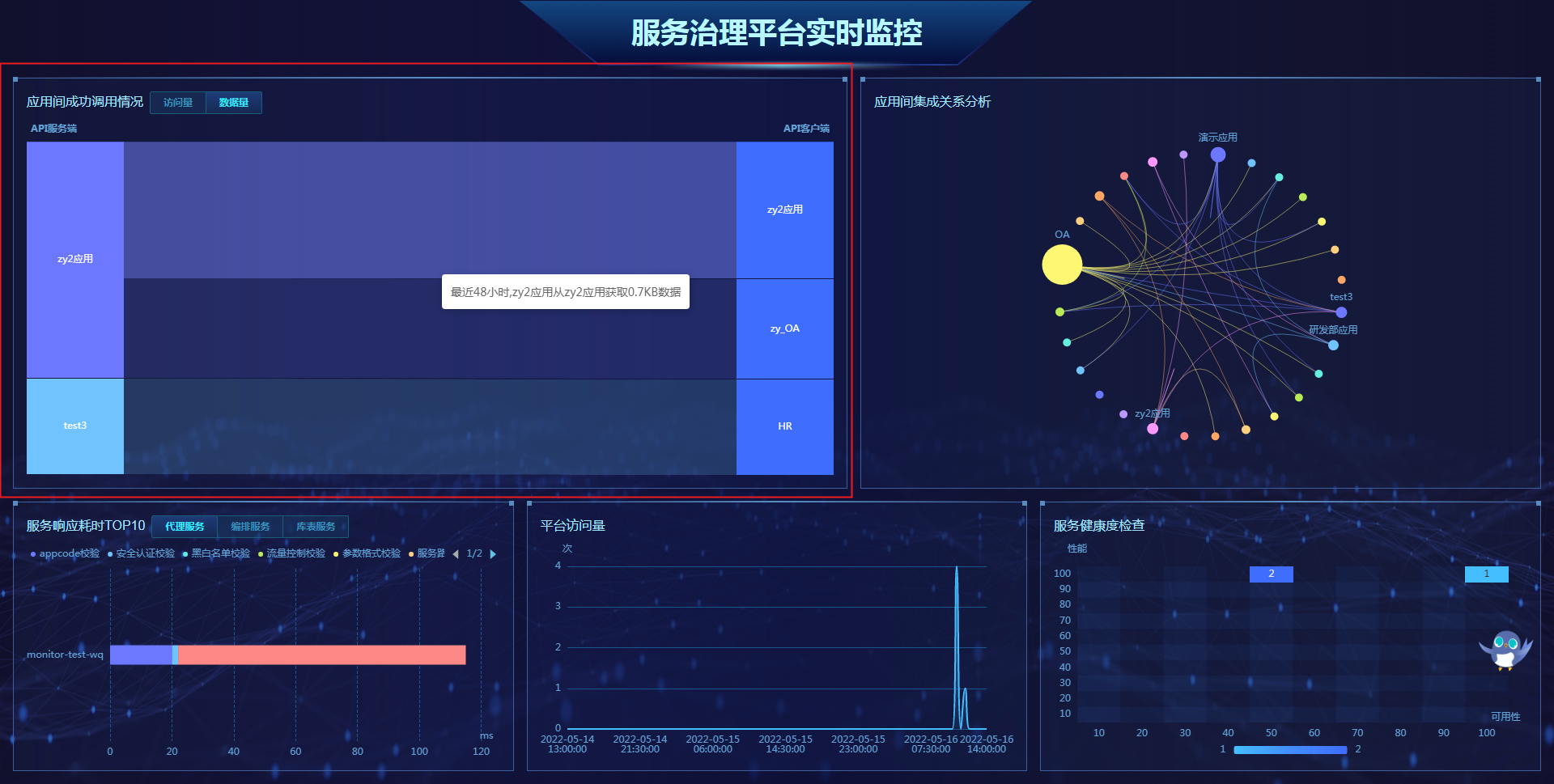Switch to the 访问量 tab
The width and height of the screenshot is (1554, 784).
[177, 102]
